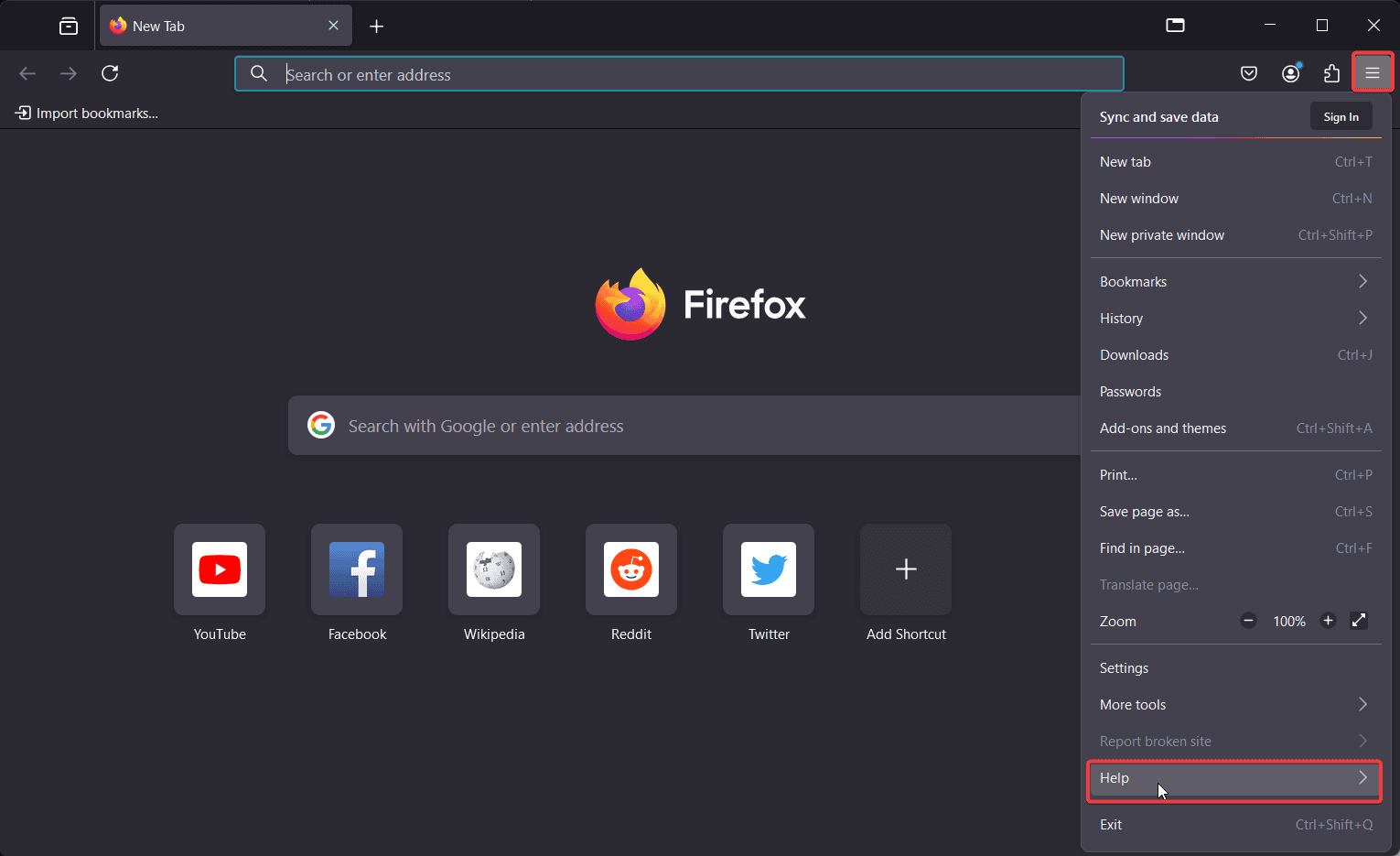The width and height of the screenshot is (1400, 856).
Task: Reload the current page
Action: [x=110, y=73]
